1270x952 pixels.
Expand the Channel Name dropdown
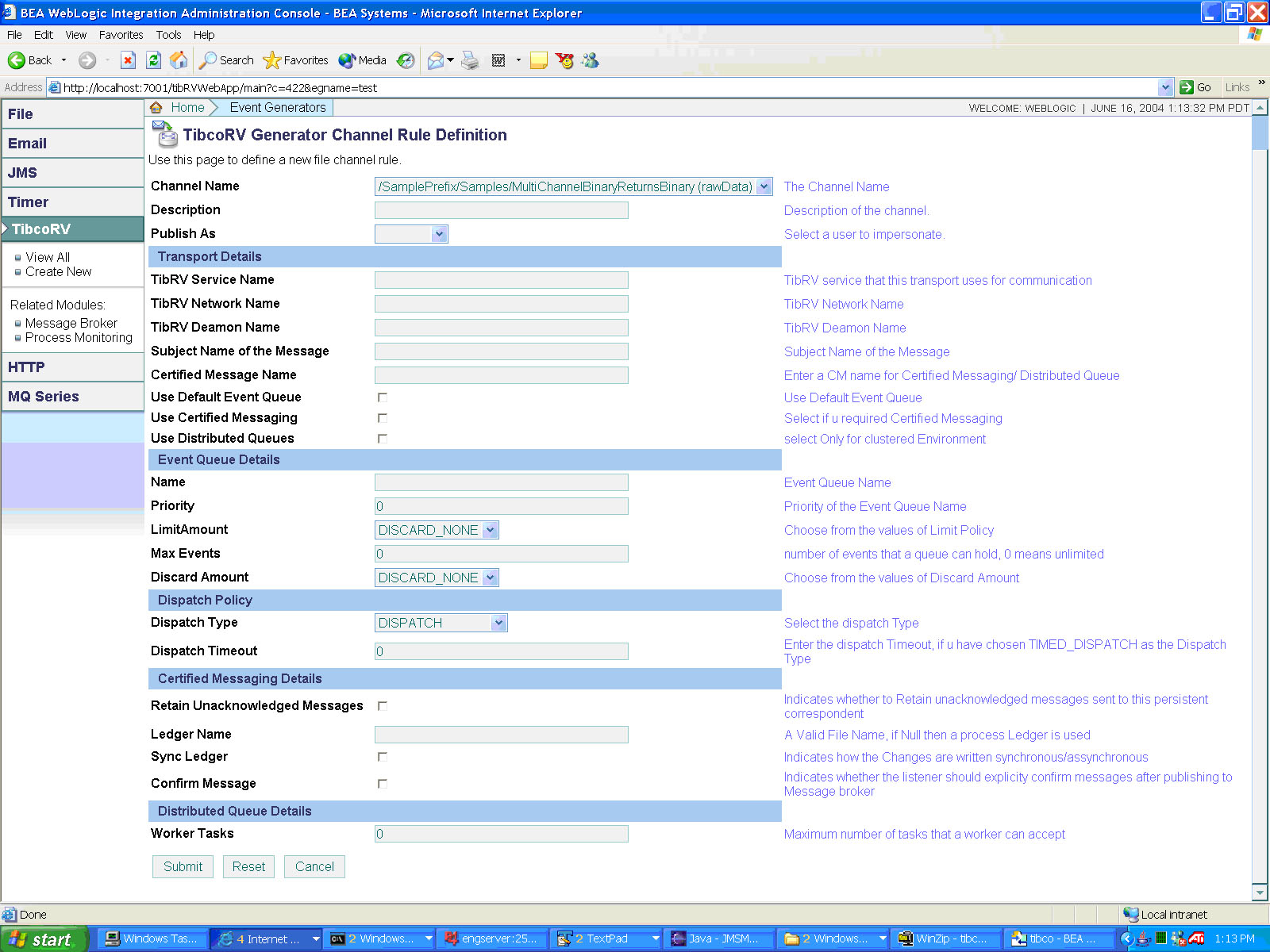[764, 186]
